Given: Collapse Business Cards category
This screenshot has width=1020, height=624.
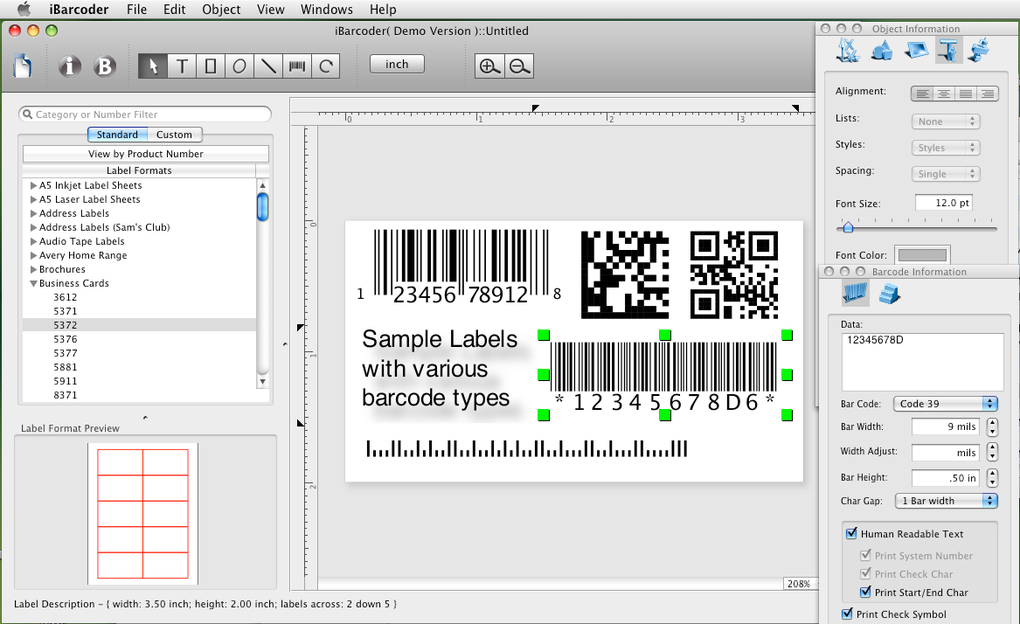Looking at the screenshot, I should pos(33,283).
